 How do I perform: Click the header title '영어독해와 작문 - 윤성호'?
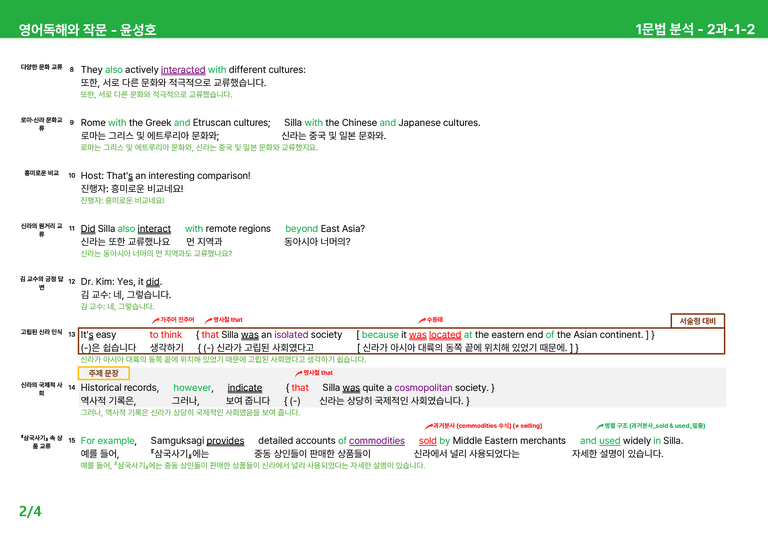(87, 29)
